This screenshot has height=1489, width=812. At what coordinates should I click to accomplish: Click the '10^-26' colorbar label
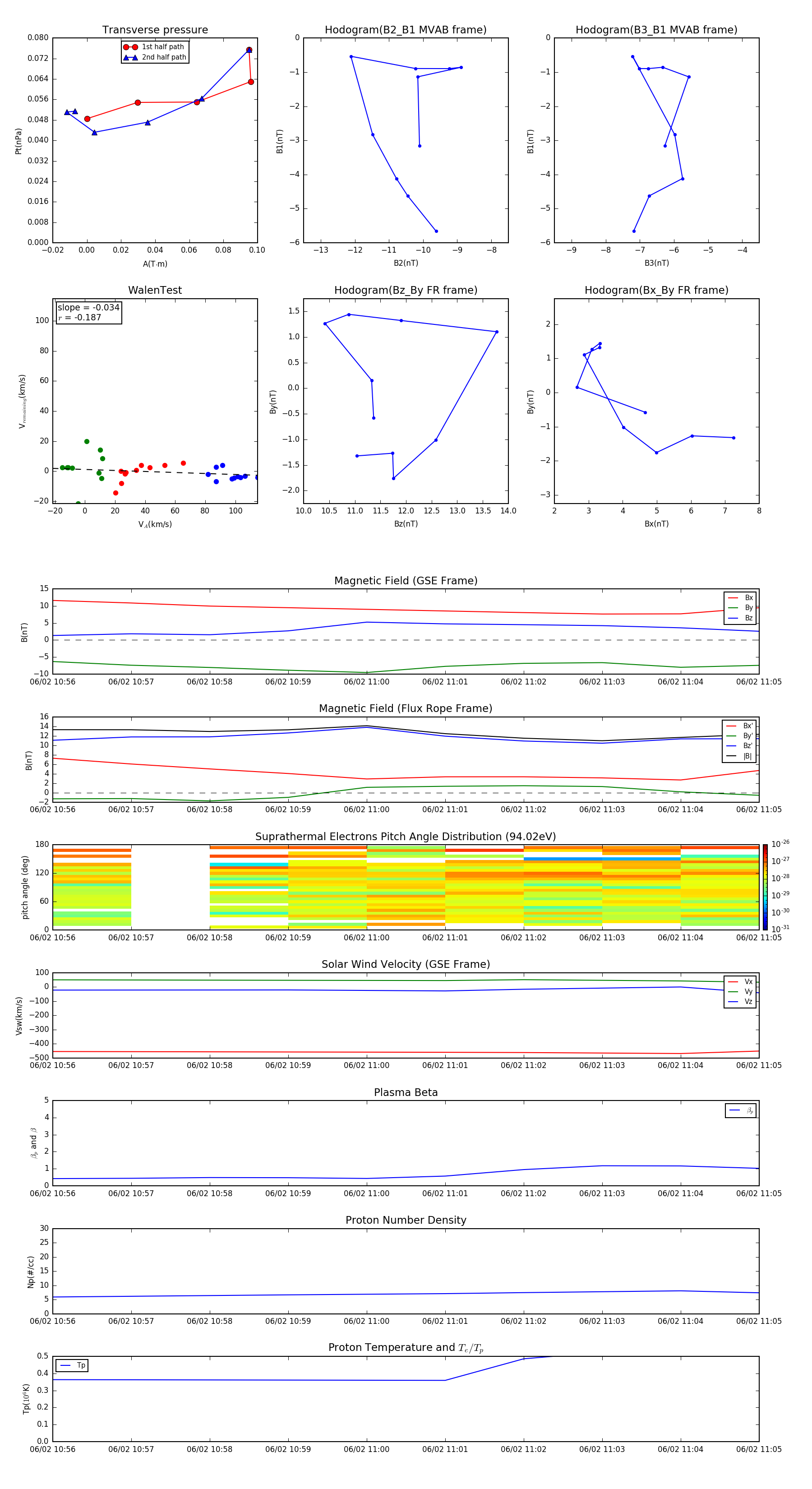(x=780, y=844)
